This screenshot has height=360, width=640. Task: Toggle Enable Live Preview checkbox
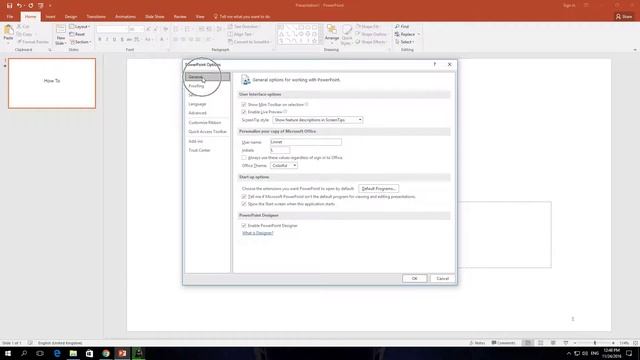244,112
